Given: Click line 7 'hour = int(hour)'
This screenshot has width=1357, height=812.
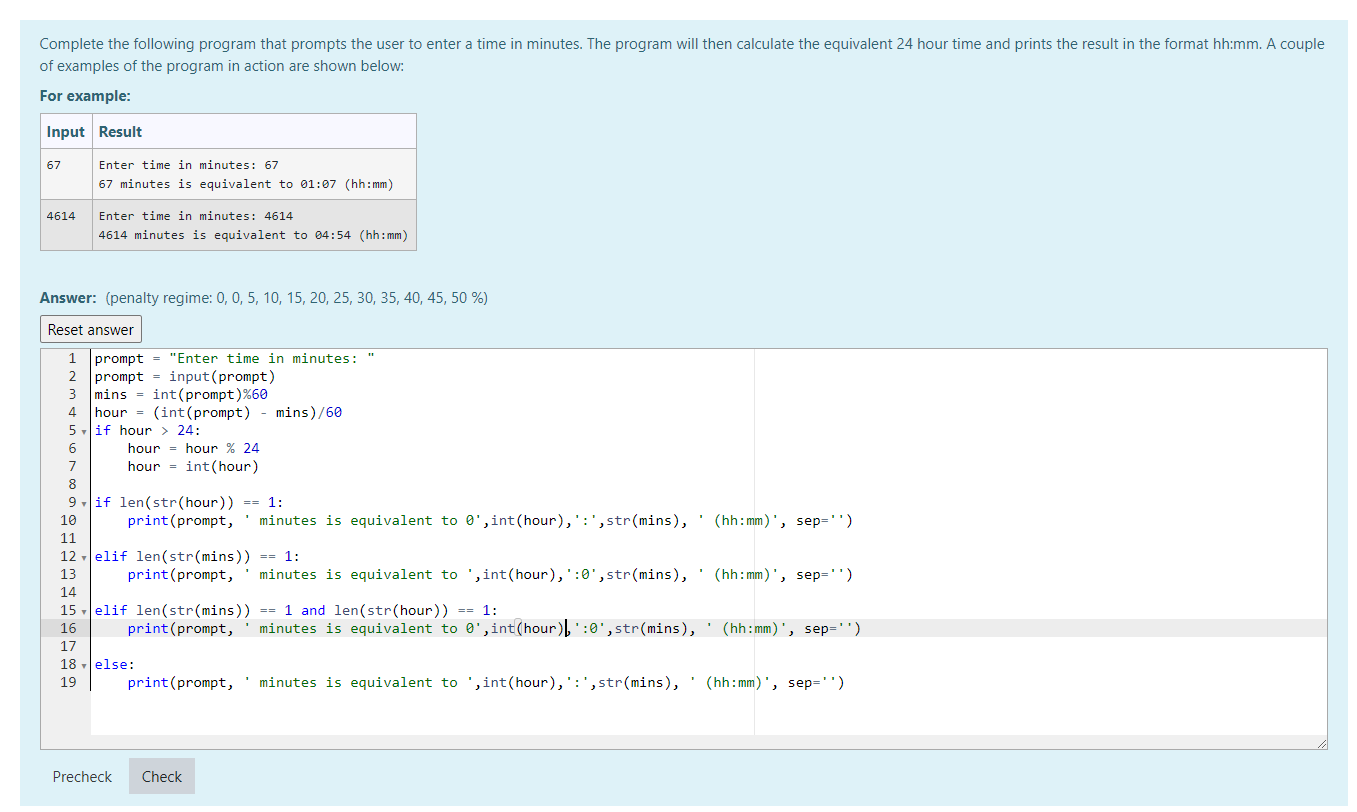Looking at the screenshot, I should tap(193, 467).
